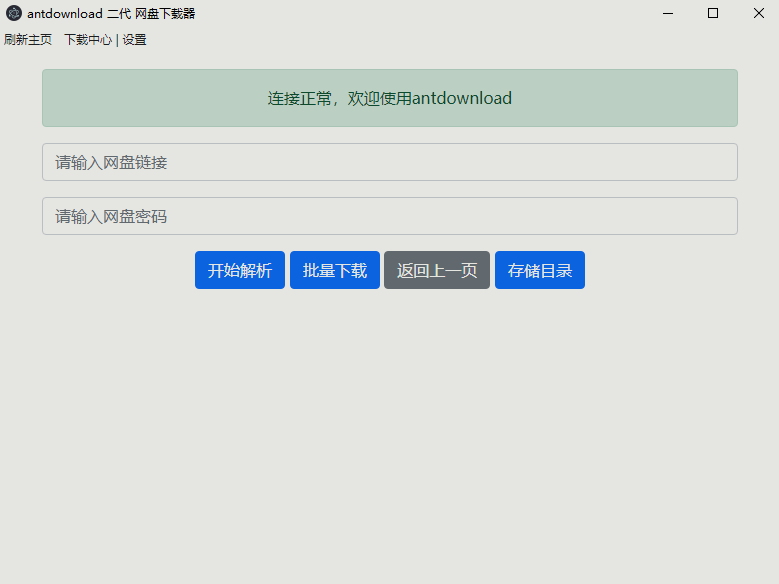Focus the 请输入网盘链接 input field
Image resolution: width=779 pixels, height=584 pixels.
point(390,162)
